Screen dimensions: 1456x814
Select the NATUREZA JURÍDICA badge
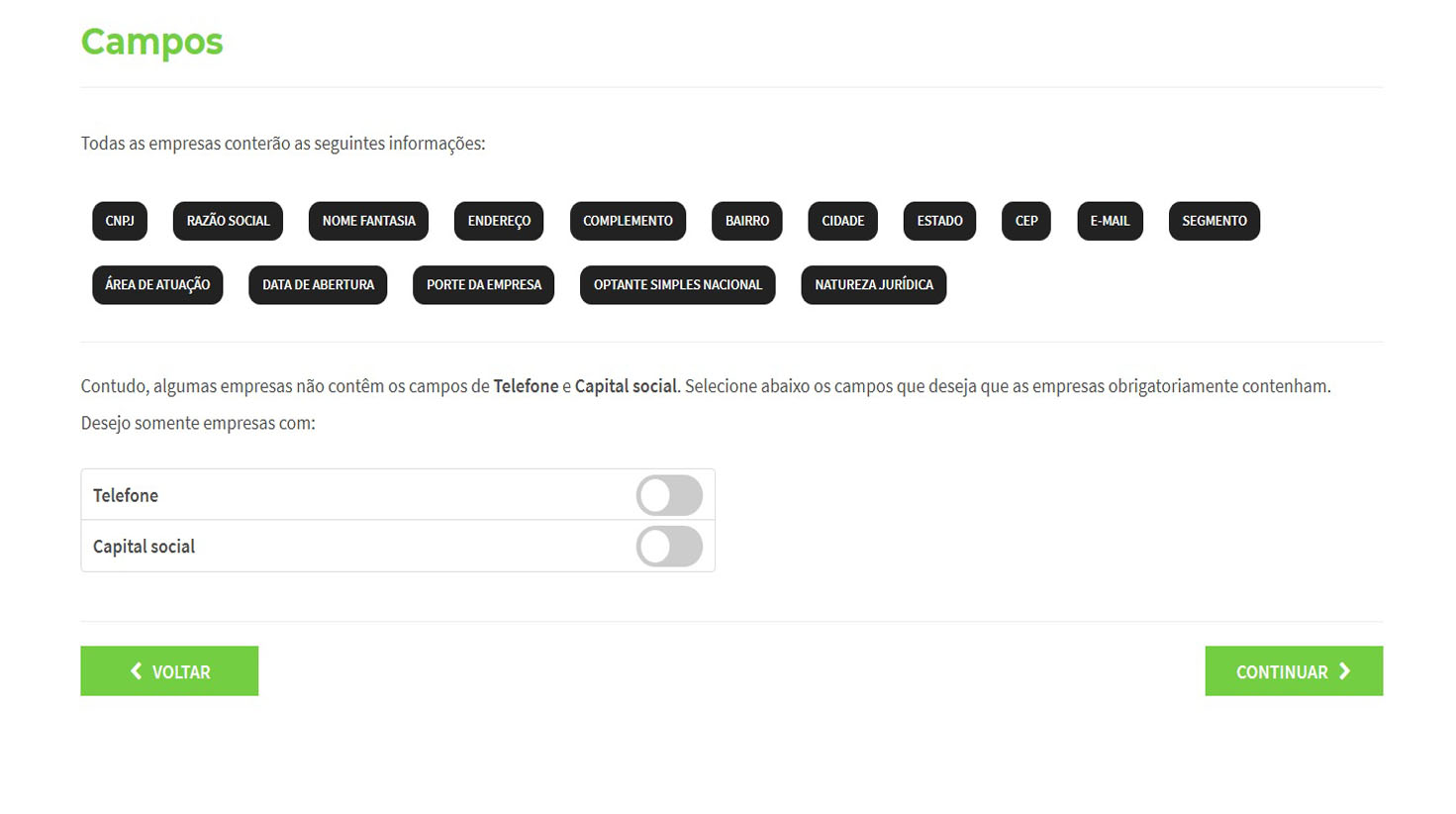[x=874, y=285]
